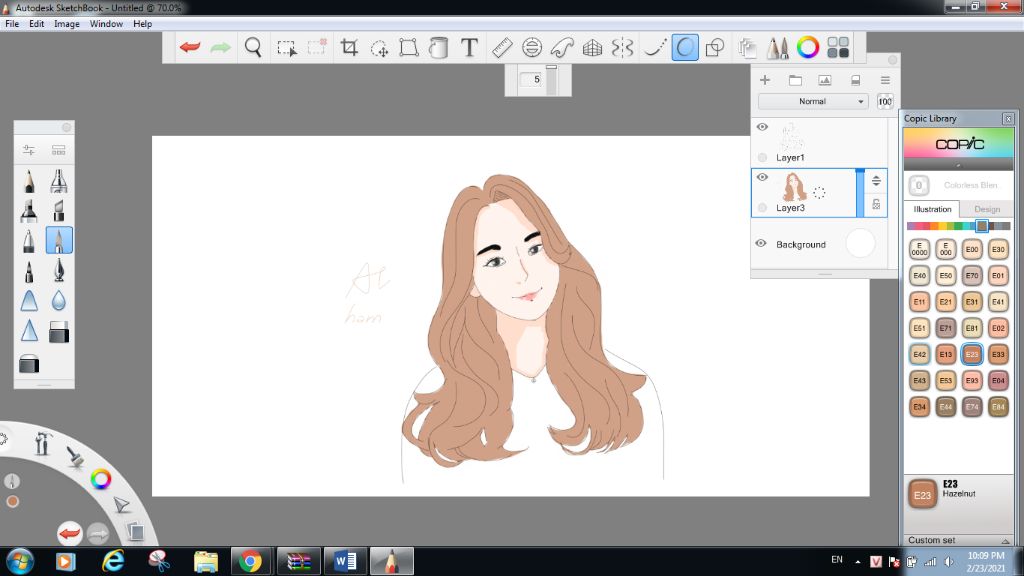Switch to the Illustration tab
1024x576 pixels.
click(x=932, y=209)
